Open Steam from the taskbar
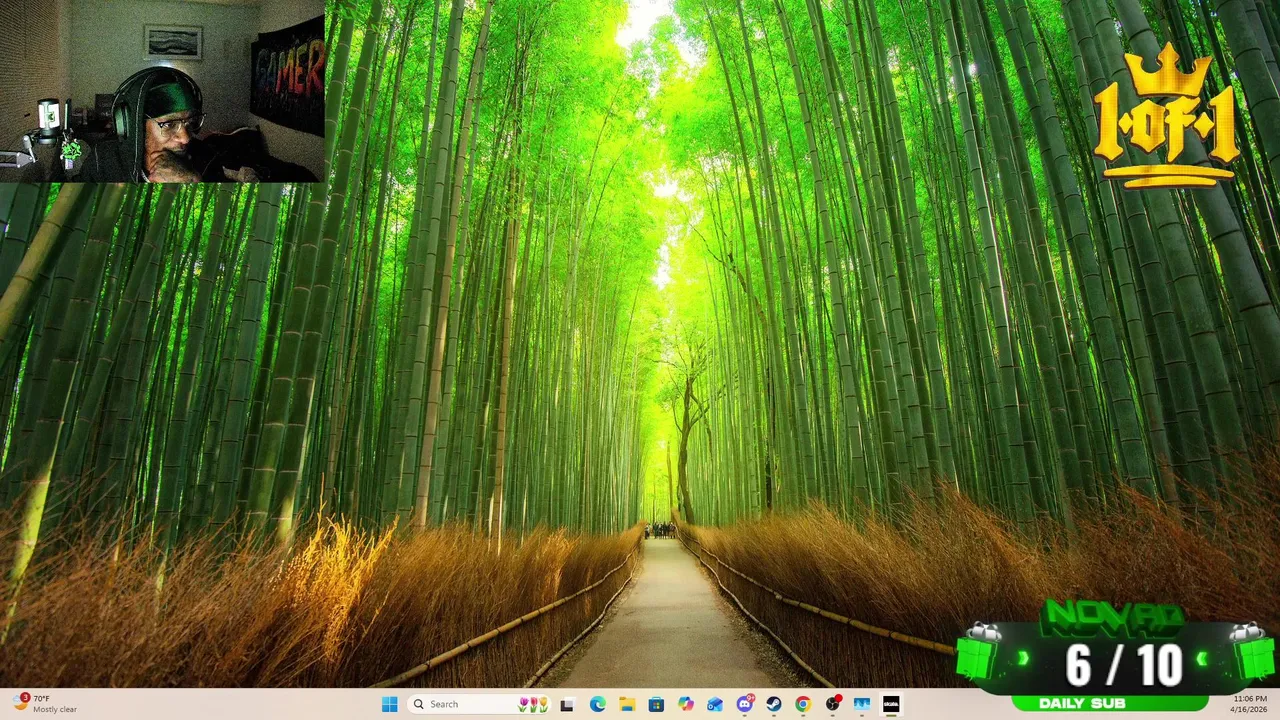Image resolution: width=1280 pixels, height=720 pixels. pos(773,704)
